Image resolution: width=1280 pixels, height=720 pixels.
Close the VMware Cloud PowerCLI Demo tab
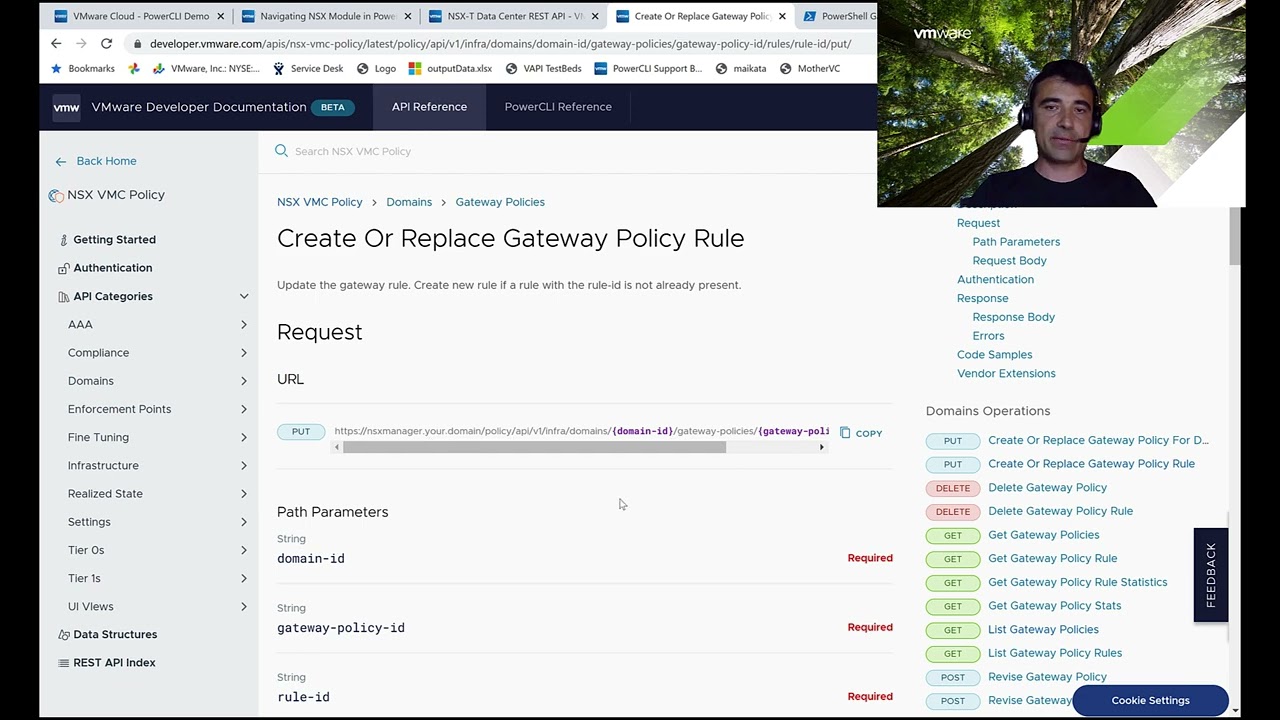click(x=221, y=16)
